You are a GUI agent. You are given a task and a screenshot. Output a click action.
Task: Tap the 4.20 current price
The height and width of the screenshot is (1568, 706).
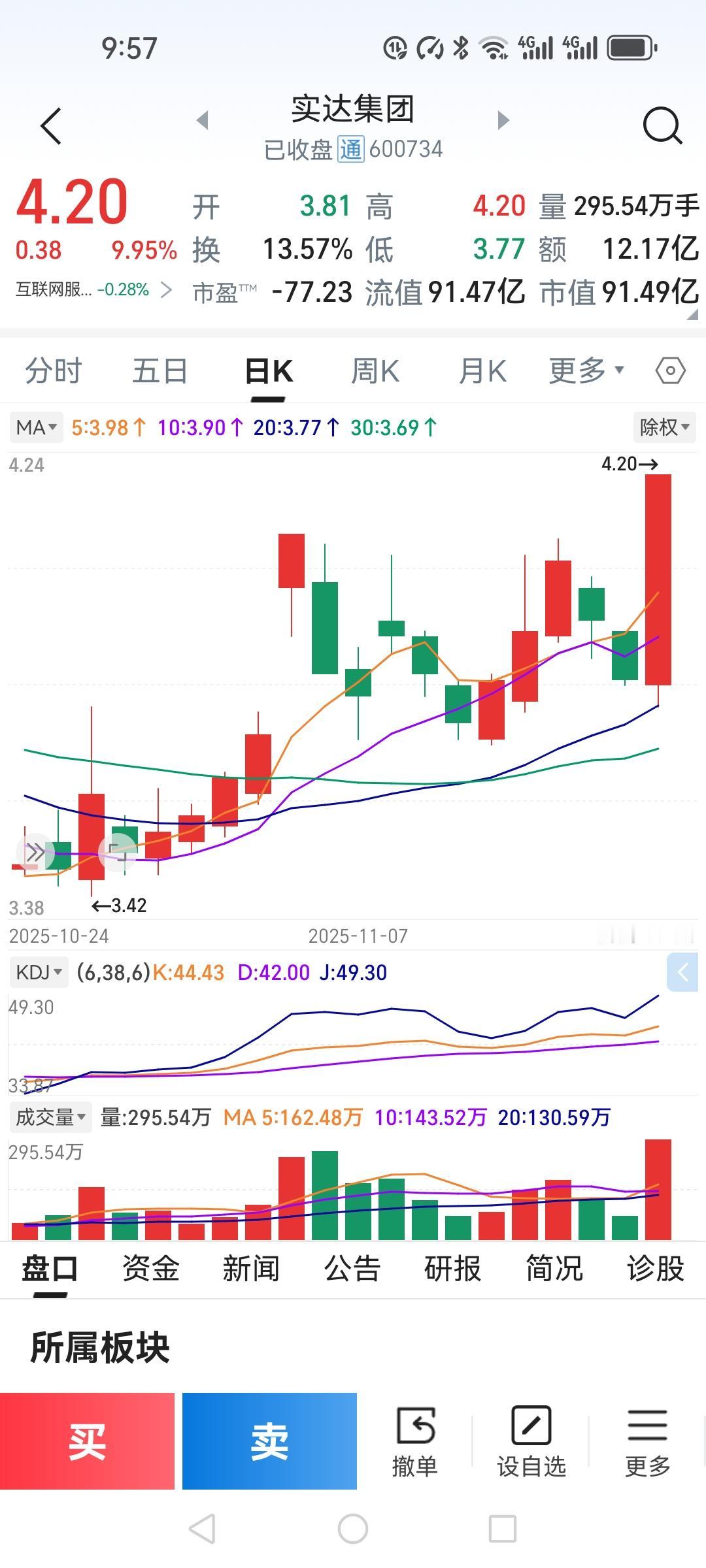(72, 202)
